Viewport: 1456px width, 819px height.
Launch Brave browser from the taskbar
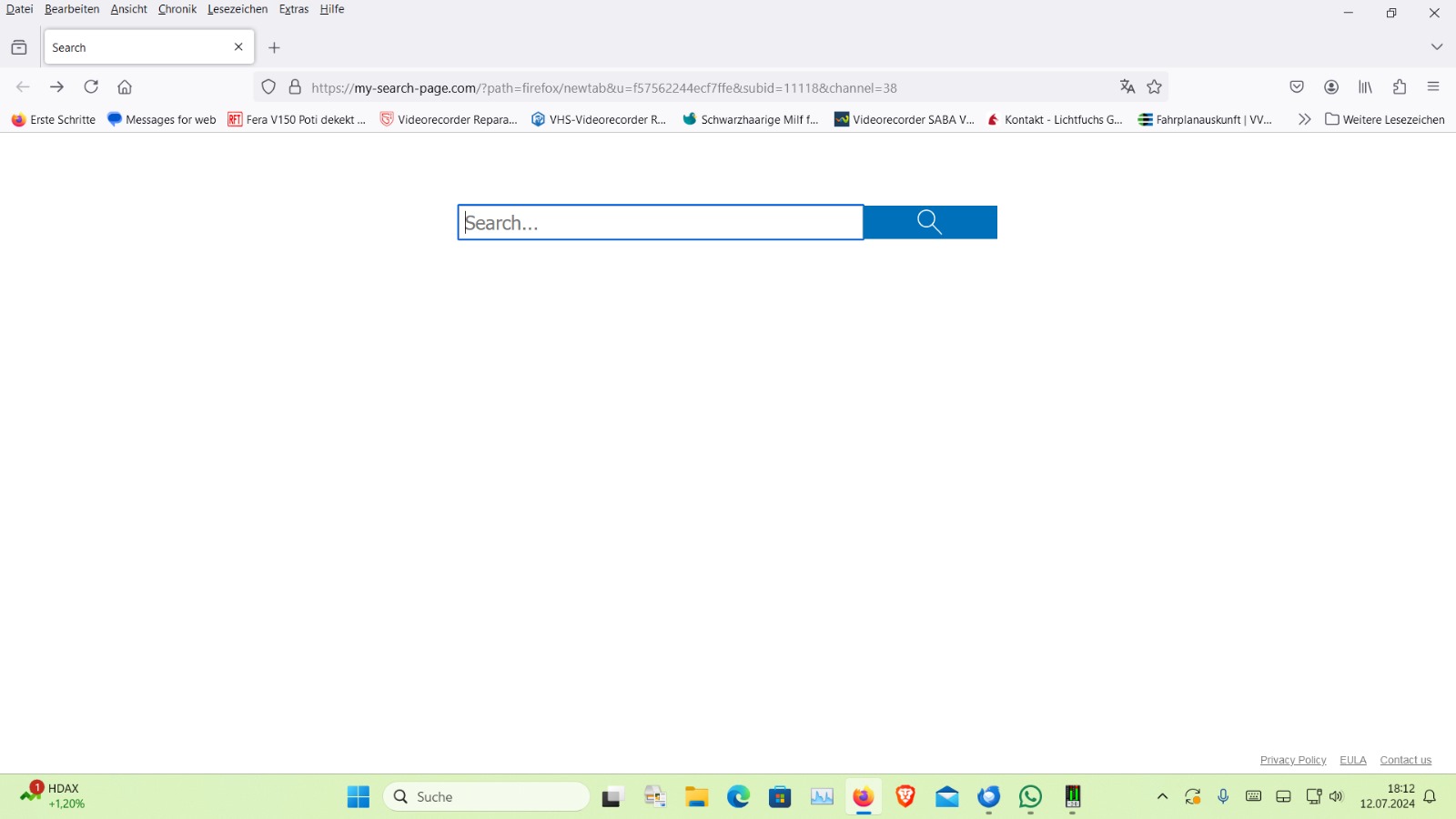click(x=905, y=797)
